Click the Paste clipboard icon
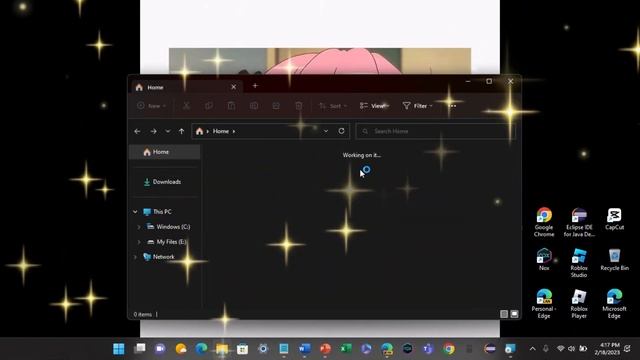This screenshot has width=640, height=360. tap(231, 106)
